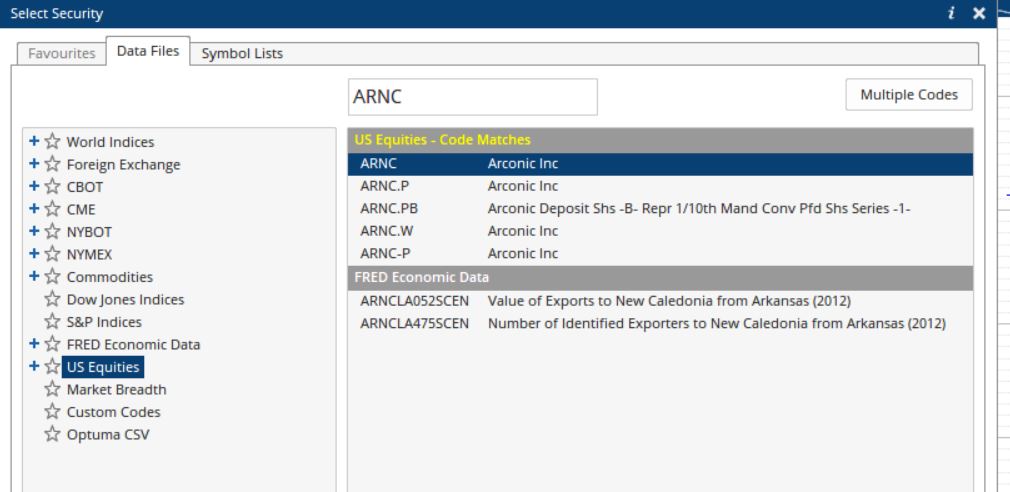The height and width of the screenshot is (492, 1010).
Task: Star the S&P Indices entry
Action: click(52, 321)
